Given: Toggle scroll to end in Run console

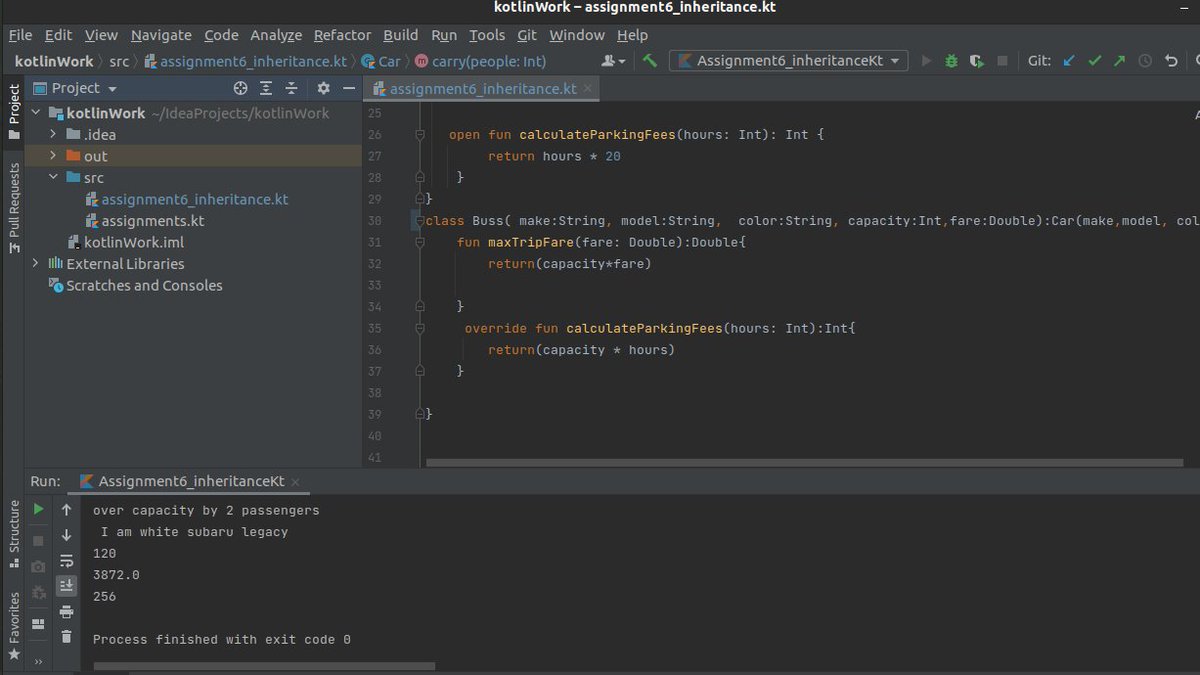Looking at the screenshot, I should pyautogui.click(x=66, y=585).
